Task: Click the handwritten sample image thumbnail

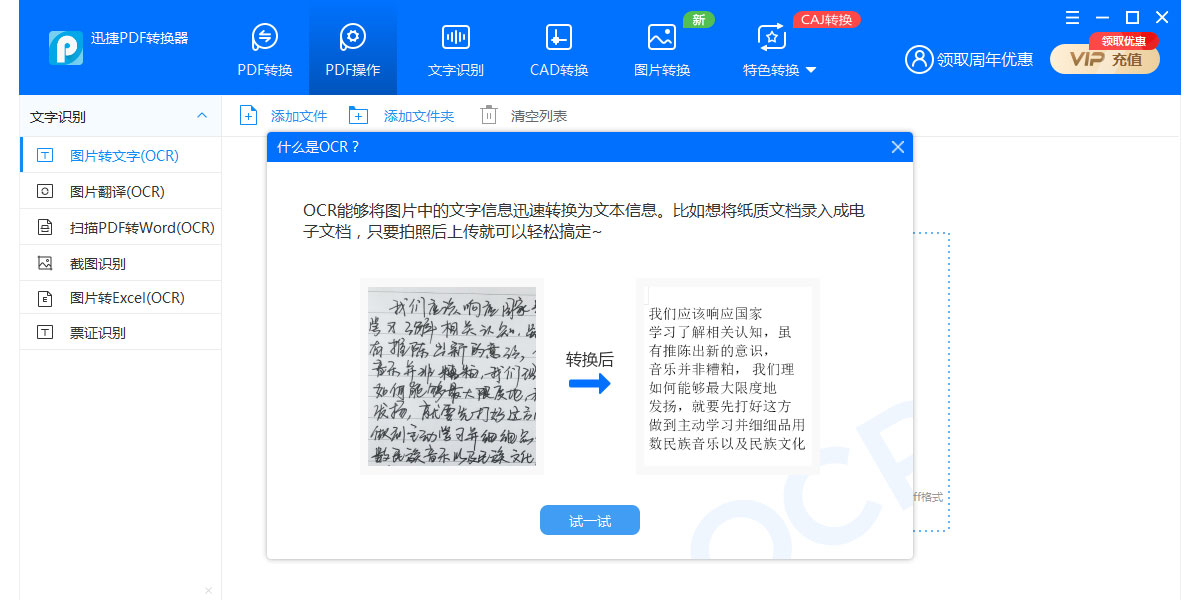Action: [452, 377]
